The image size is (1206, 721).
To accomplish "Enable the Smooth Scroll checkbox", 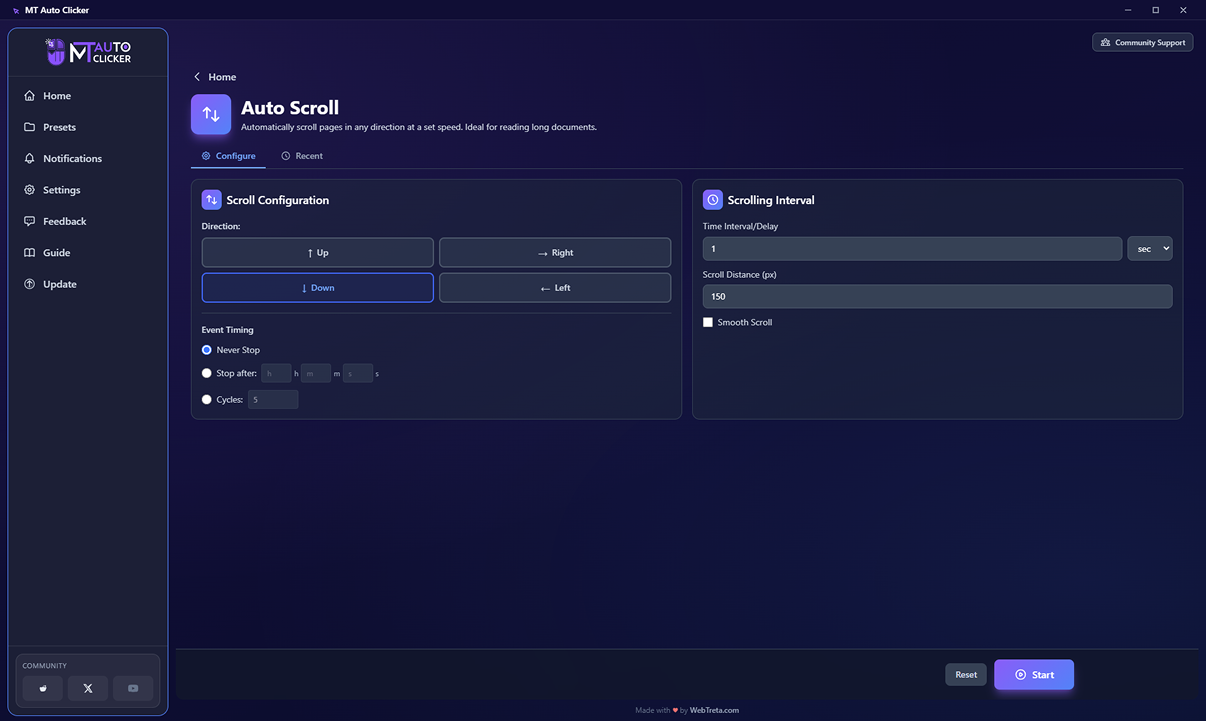I will [708, 322].
